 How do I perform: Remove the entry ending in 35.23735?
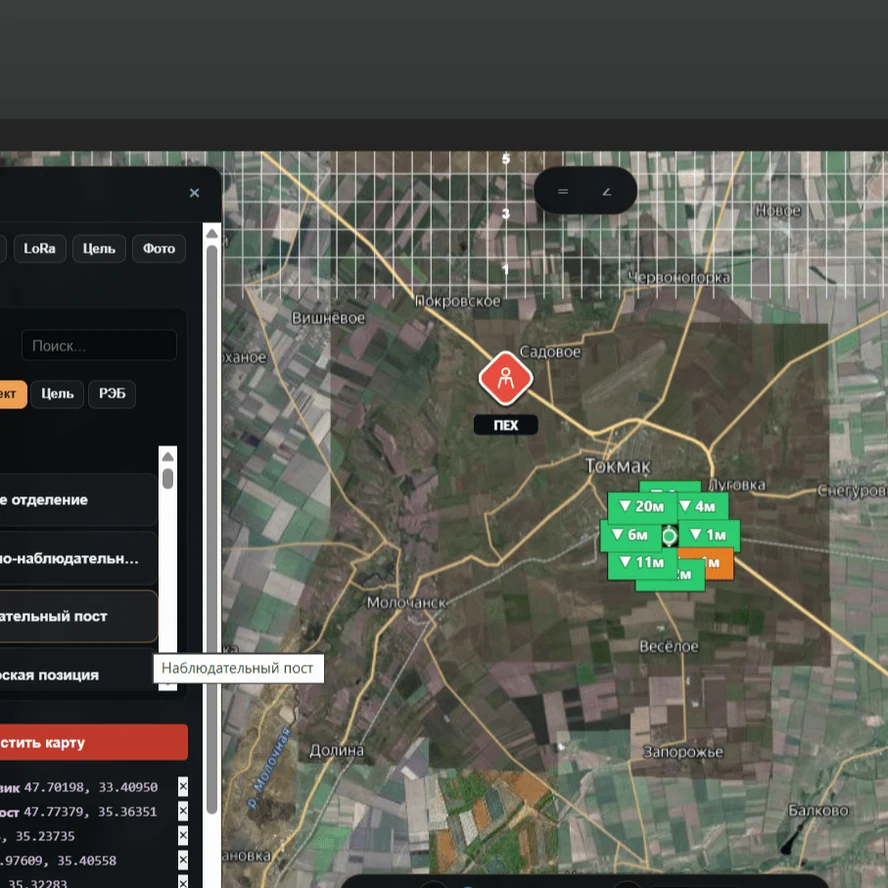[x=183, y=836]
